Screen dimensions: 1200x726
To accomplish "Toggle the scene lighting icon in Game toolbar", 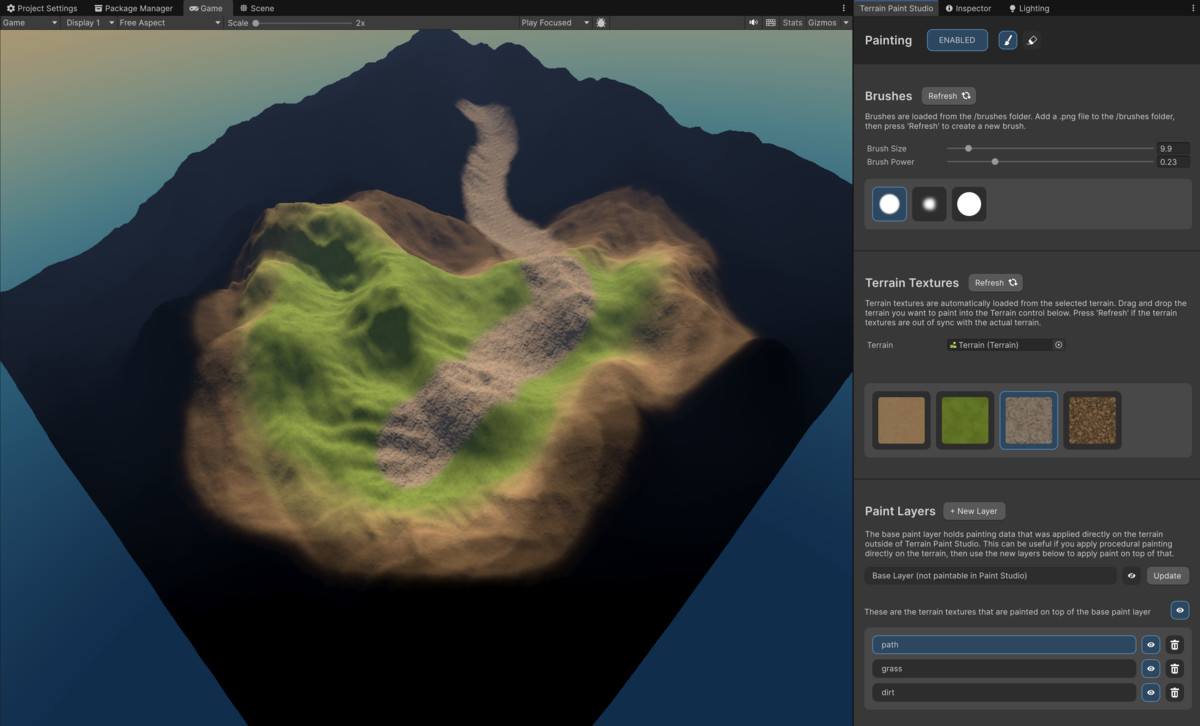I will pos(599,22).
